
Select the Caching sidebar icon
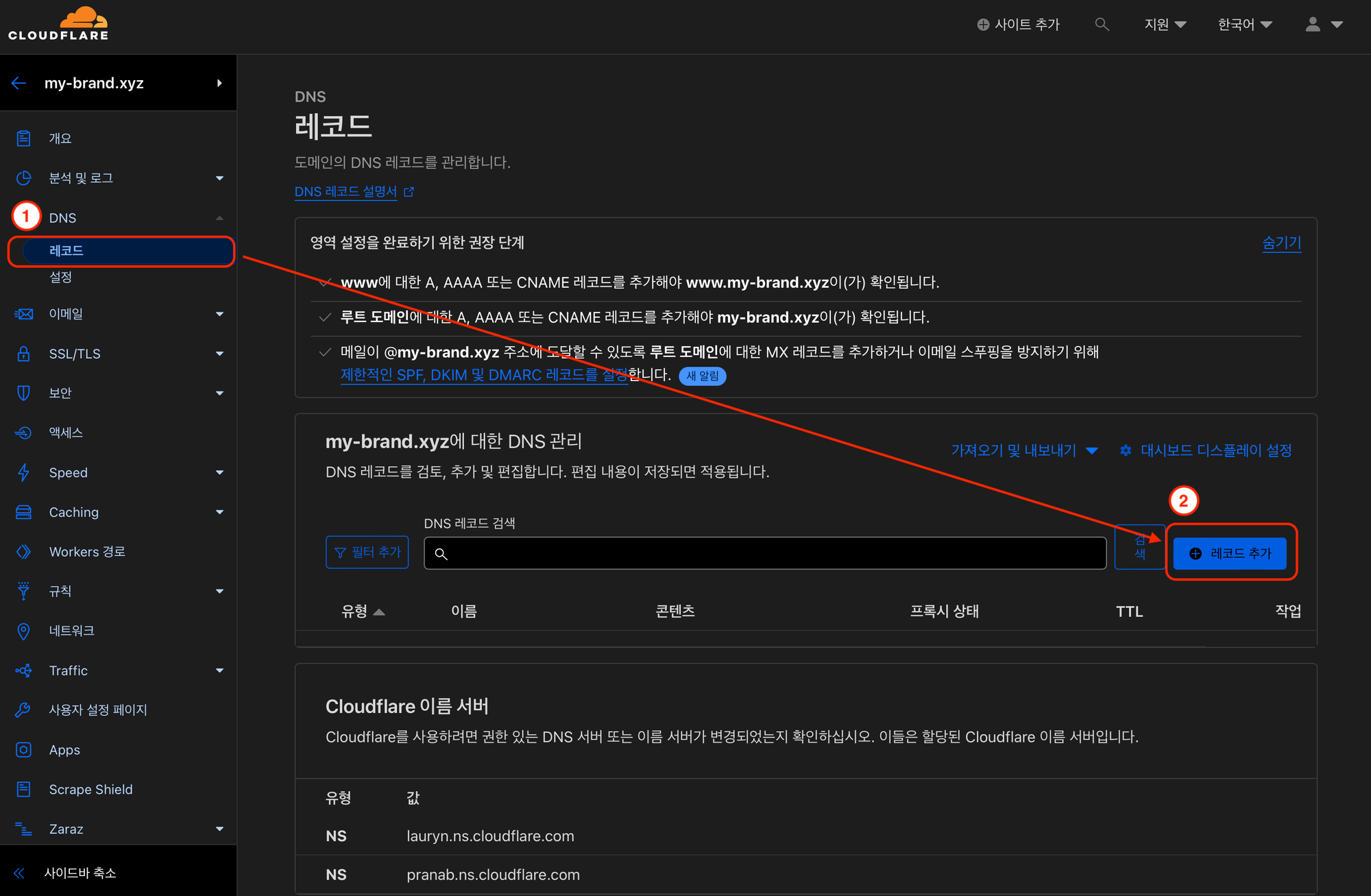coord(23,512)
